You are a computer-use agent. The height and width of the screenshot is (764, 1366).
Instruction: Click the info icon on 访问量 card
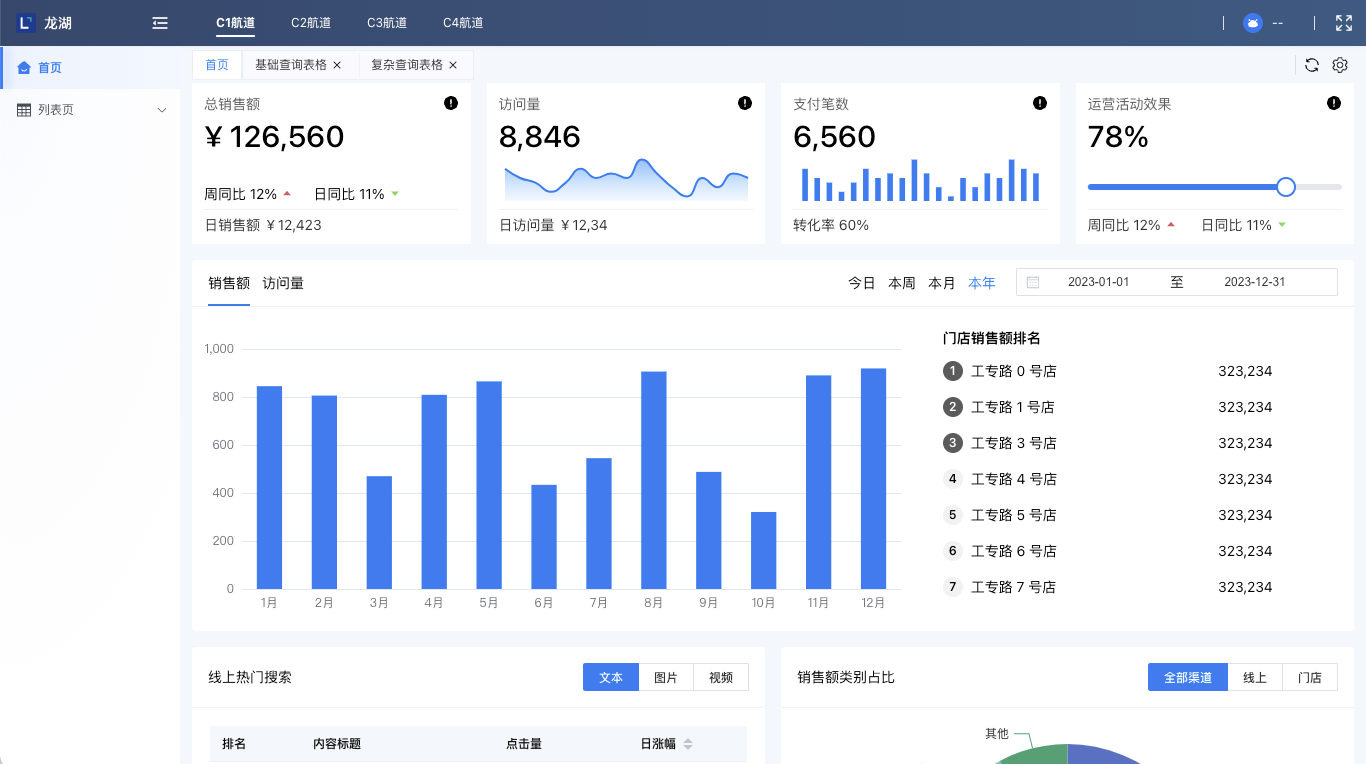pos(745,103)
